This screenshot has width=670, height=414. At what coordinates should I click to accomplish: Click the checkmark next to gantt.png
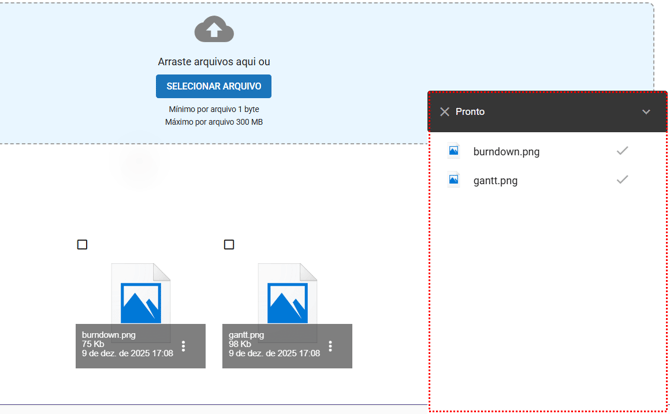[622, 180]
